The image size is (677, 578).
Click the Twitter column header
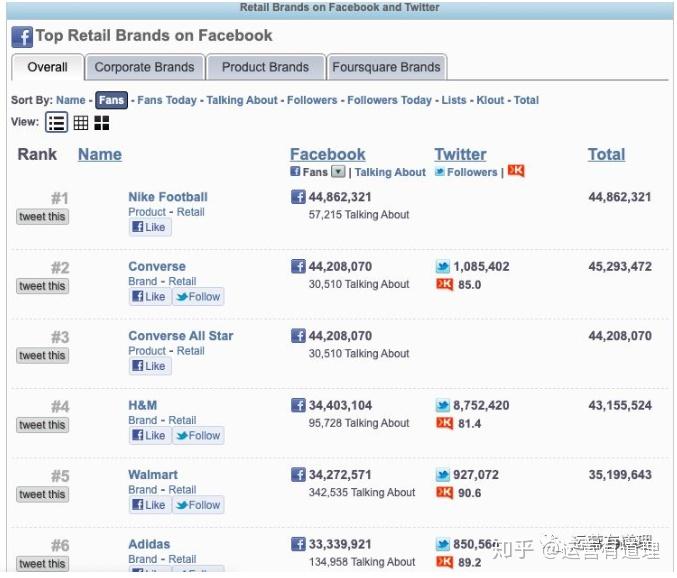click(x=460, y=155)
